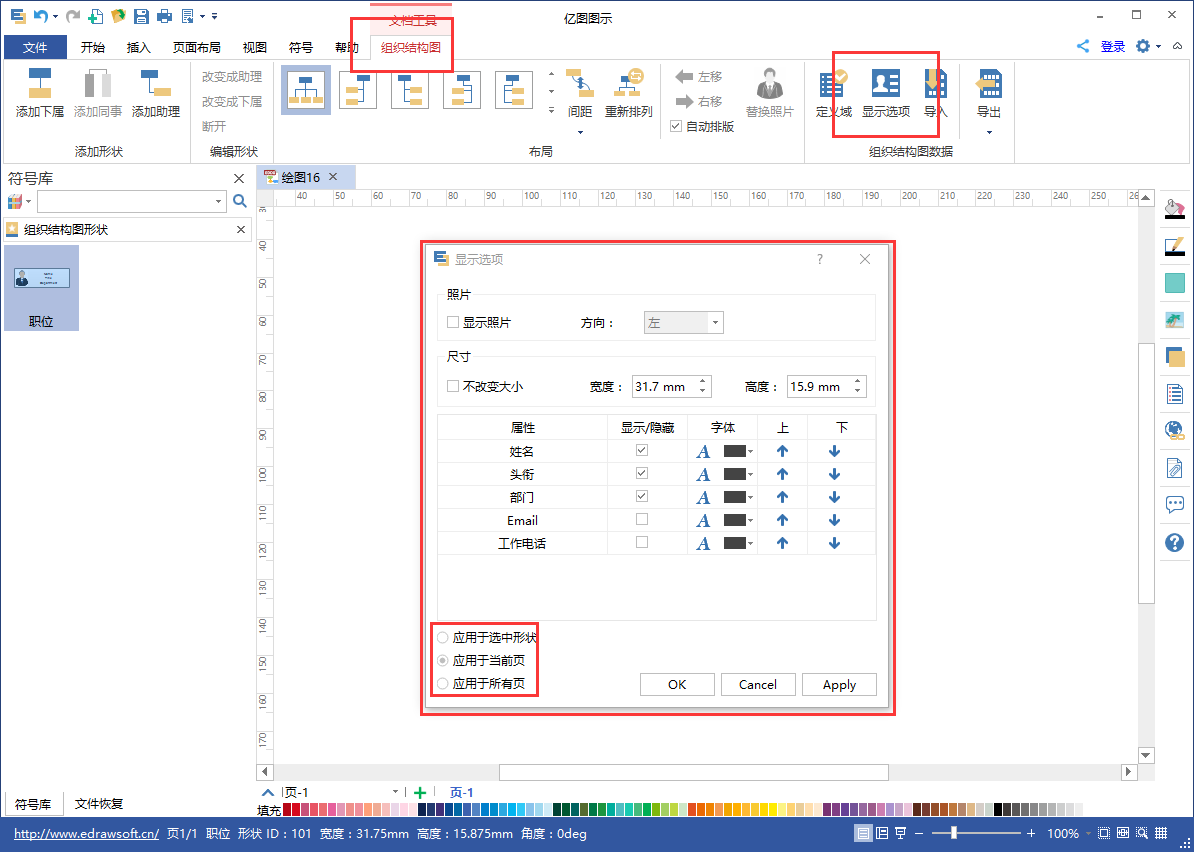Viewport: 1194px width, 852px height.
Task: Switch to the 视图 ribbon tab
Action: (255, 47)
